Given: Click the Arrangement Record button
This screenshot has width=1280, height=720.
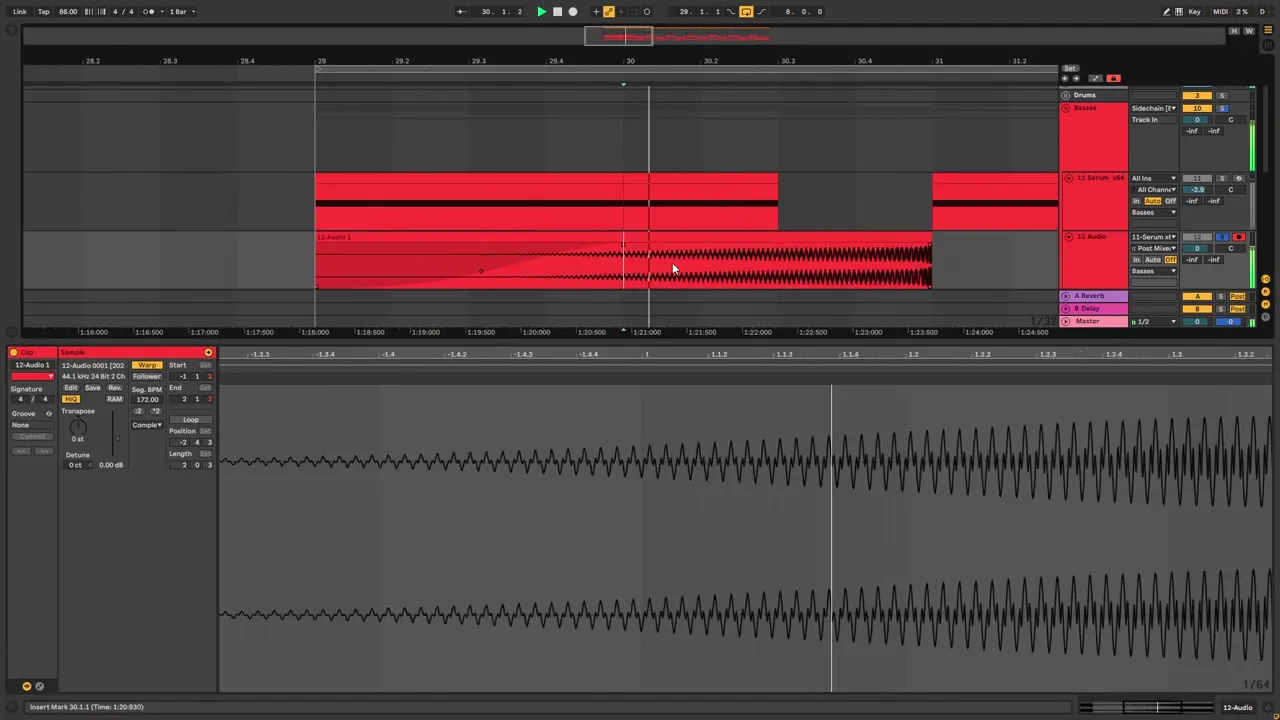Looking at the screenshot, I should (573, 12).
